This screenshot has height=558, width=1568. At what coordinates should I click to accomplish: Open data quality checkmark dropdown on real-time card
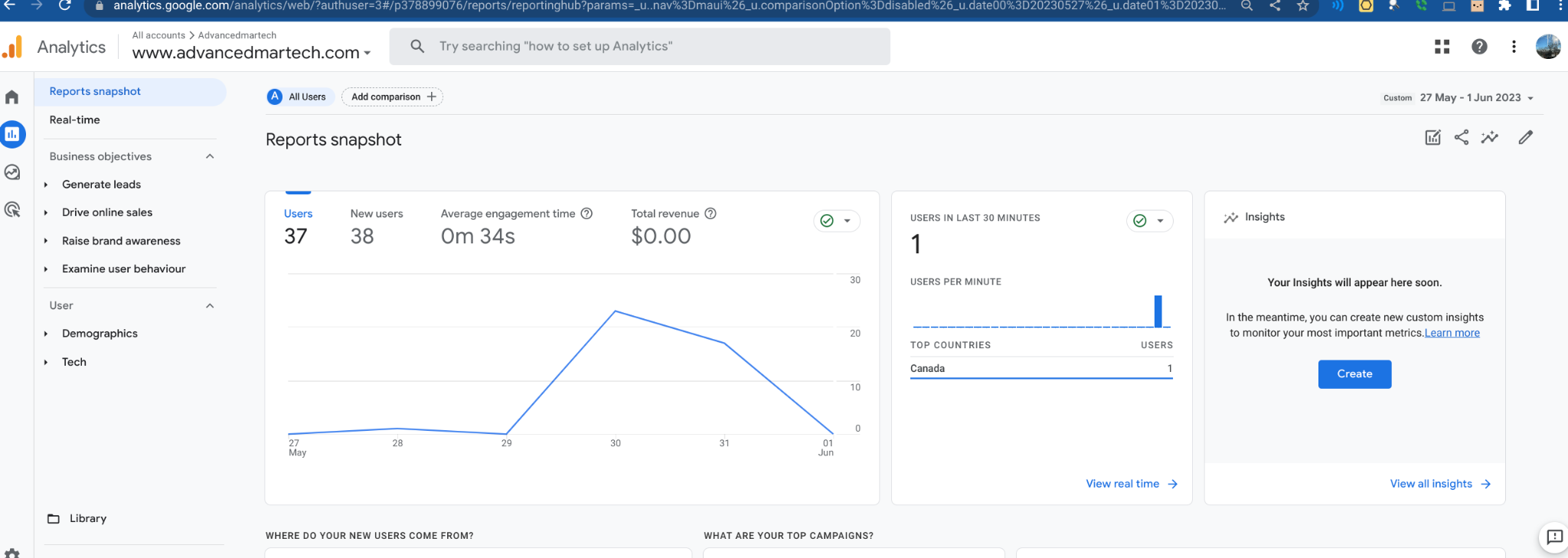1149,221
